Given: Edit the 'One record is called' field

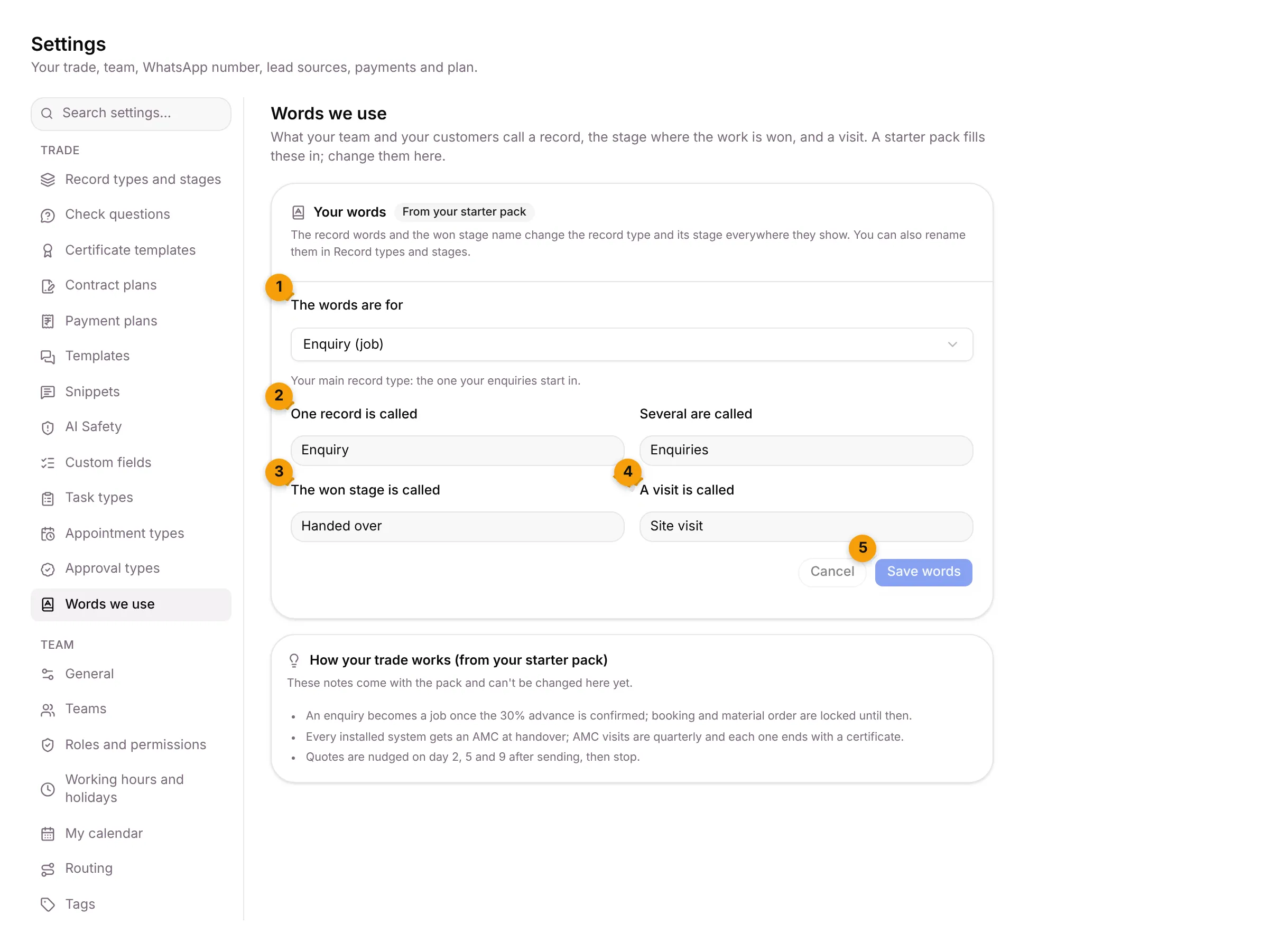Looking at the screenshot, I should point(457,450).
